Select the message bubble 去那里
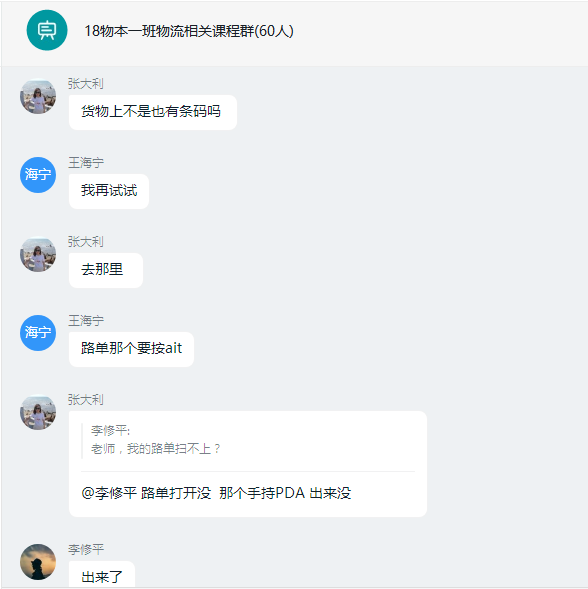The image size is (588, 589). (x=106, y=270)
